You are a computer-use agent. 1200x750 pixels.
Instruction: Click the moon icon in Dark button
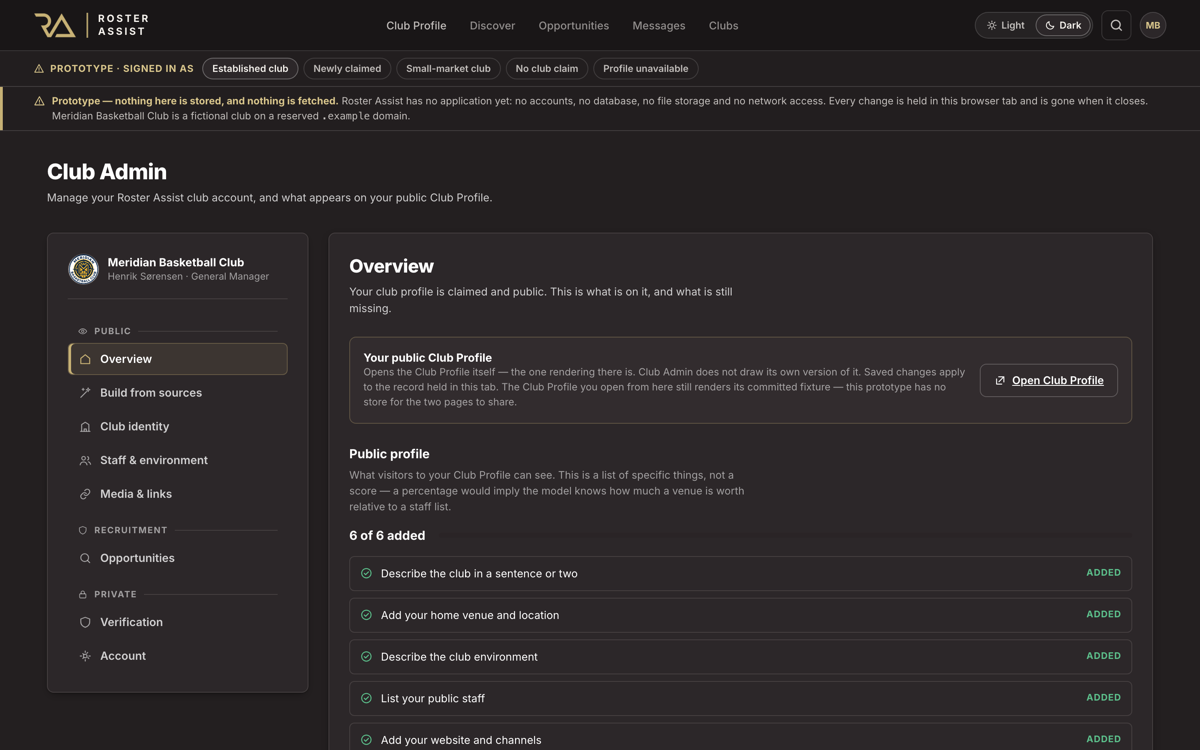[x=1050, y=25]
